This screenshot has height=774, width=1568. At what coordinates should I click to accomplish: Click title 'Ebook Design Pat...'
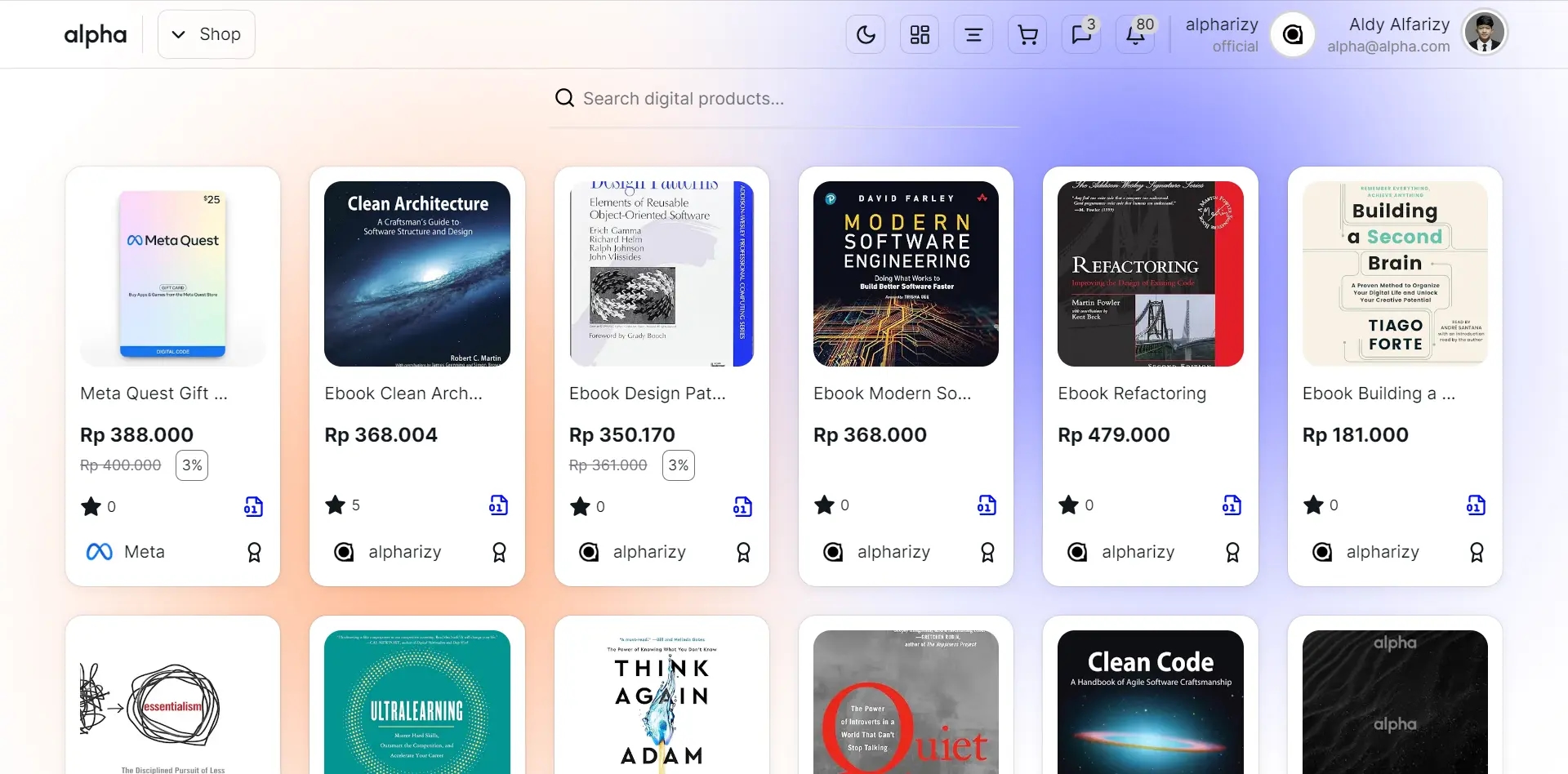pyautogui.click(x=648, y=394)
